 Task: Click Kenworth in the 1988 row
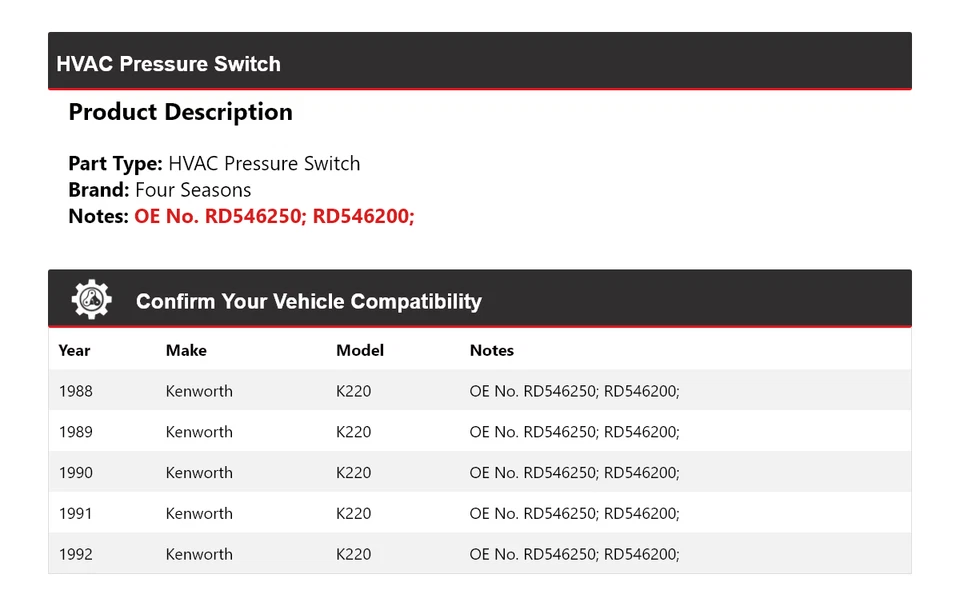click(199, 391)
